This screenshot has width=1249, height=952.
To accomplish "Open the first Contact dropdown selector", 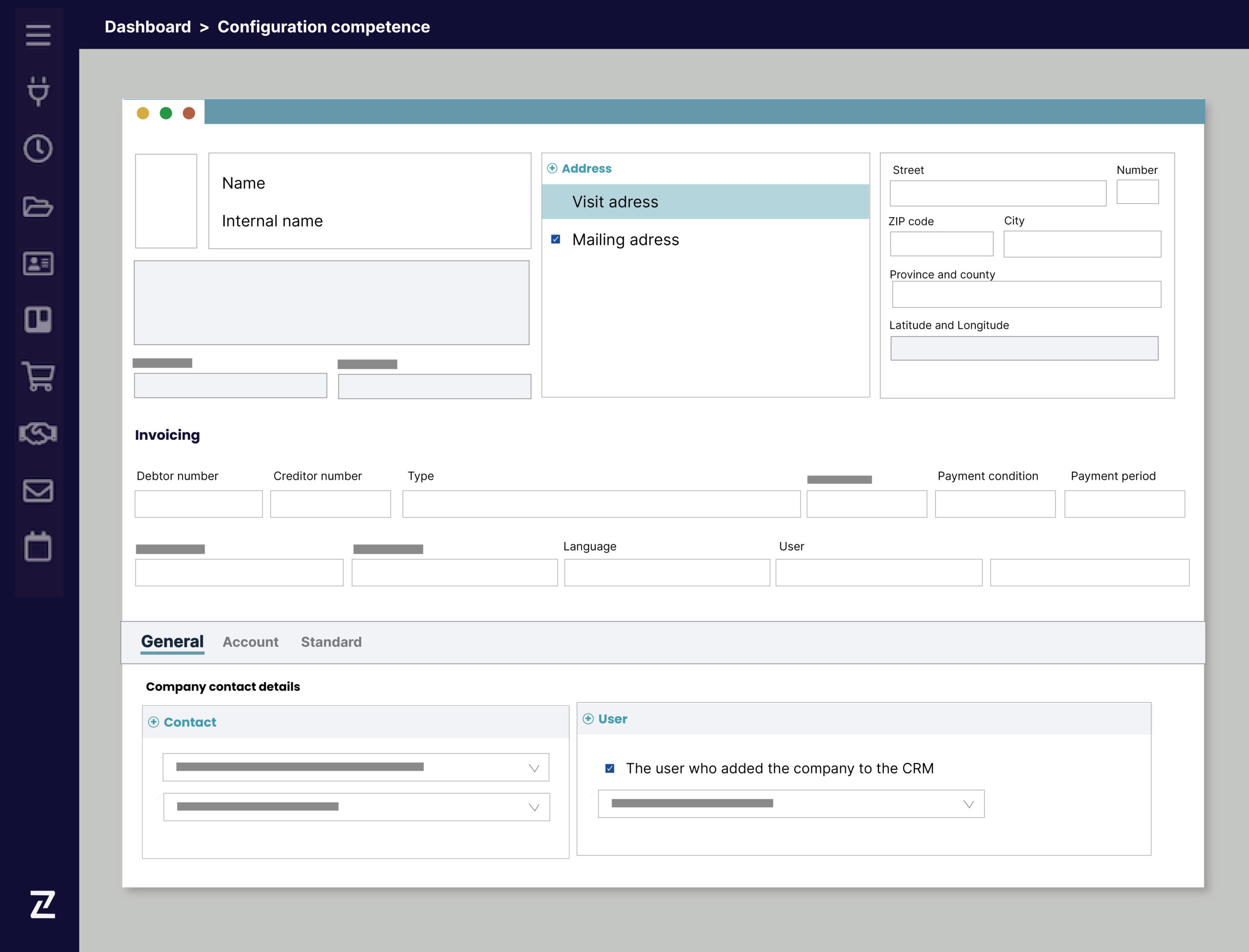I will click(356, 767).
